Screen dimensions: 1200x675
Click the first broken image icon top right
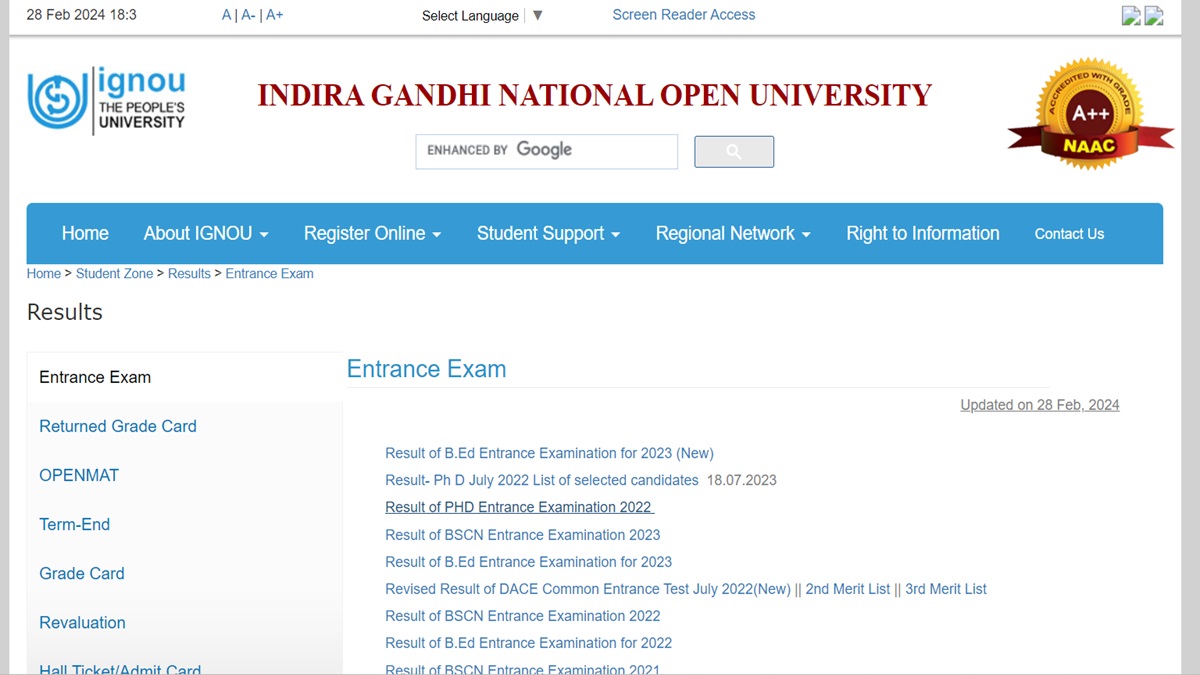pos(1130,15)
